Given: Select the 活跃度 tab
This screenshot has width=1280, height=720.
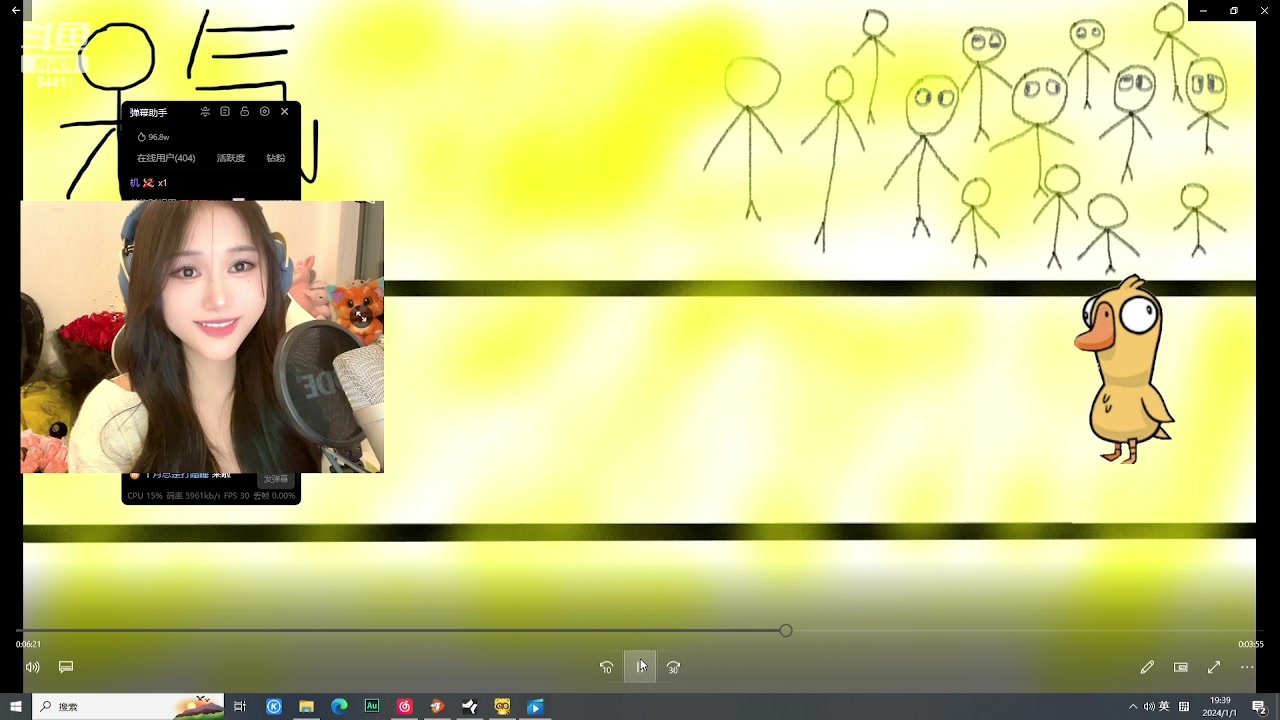Looking at the screenshot, I should (x=231, y=158).
